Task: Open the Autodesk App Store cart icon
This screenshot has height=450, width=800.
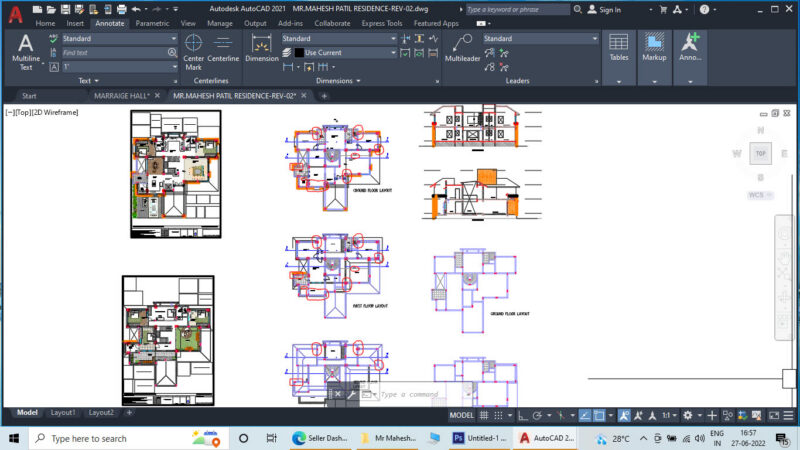Action: (x=663, y=9)
